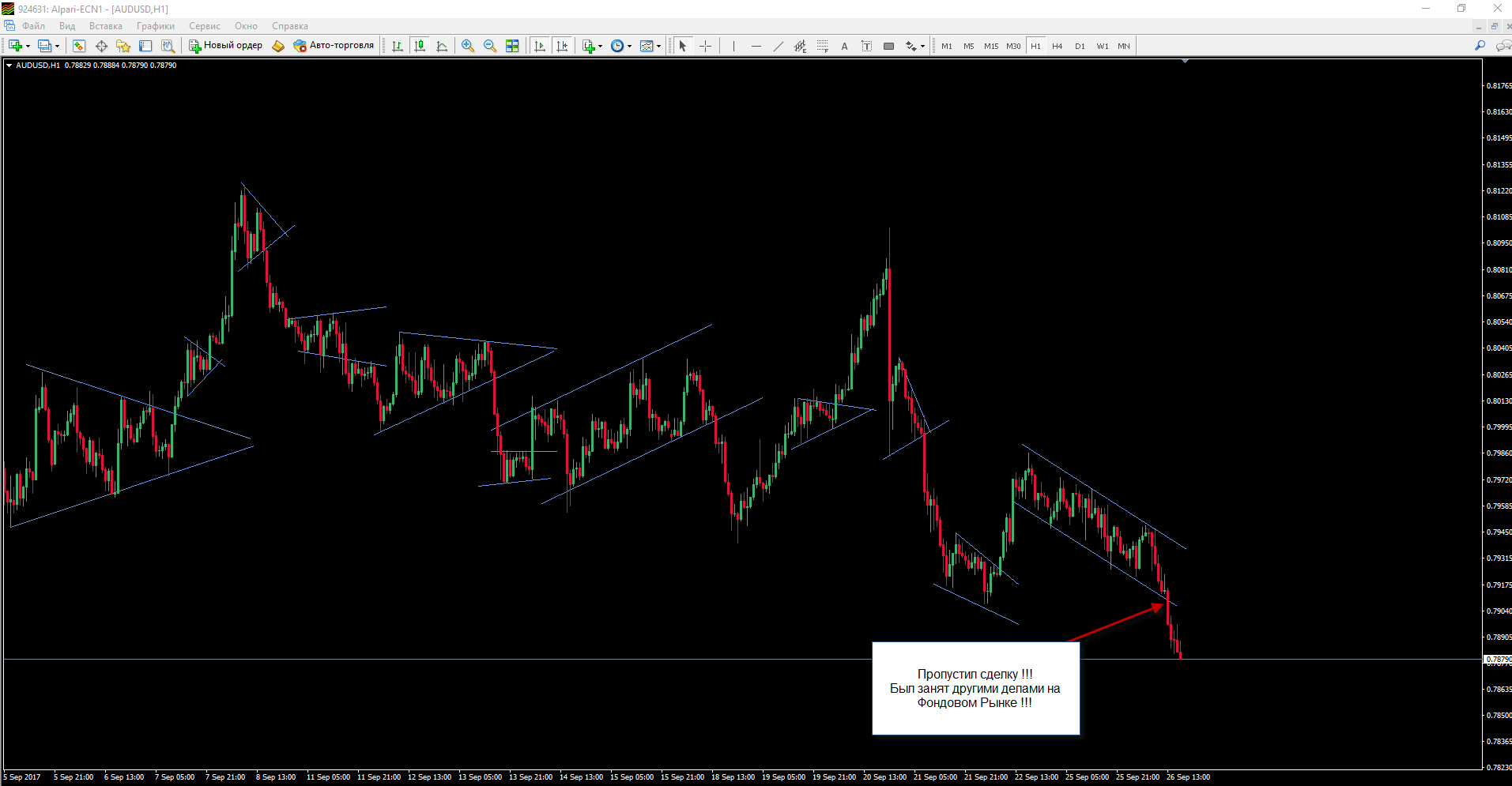Expand the Arrows objects dropdown
The width and height of the screenshot is (1512, 786).
922,46
